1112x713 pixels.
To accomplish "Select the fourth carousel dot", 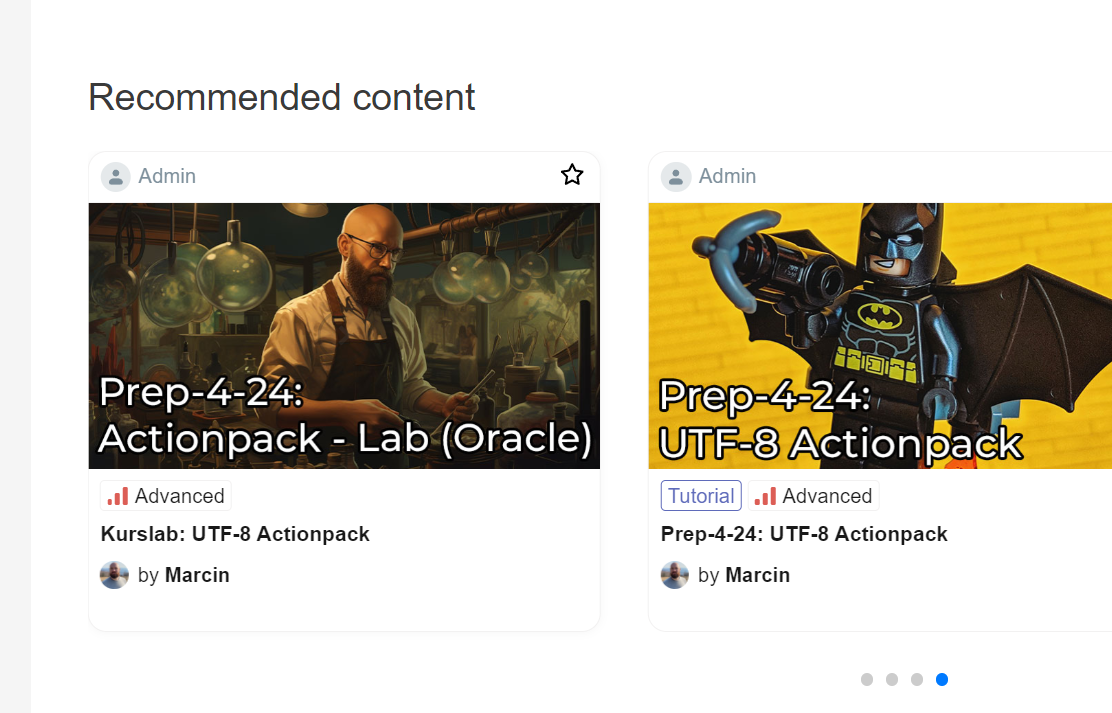I will [x=941, y=679].
